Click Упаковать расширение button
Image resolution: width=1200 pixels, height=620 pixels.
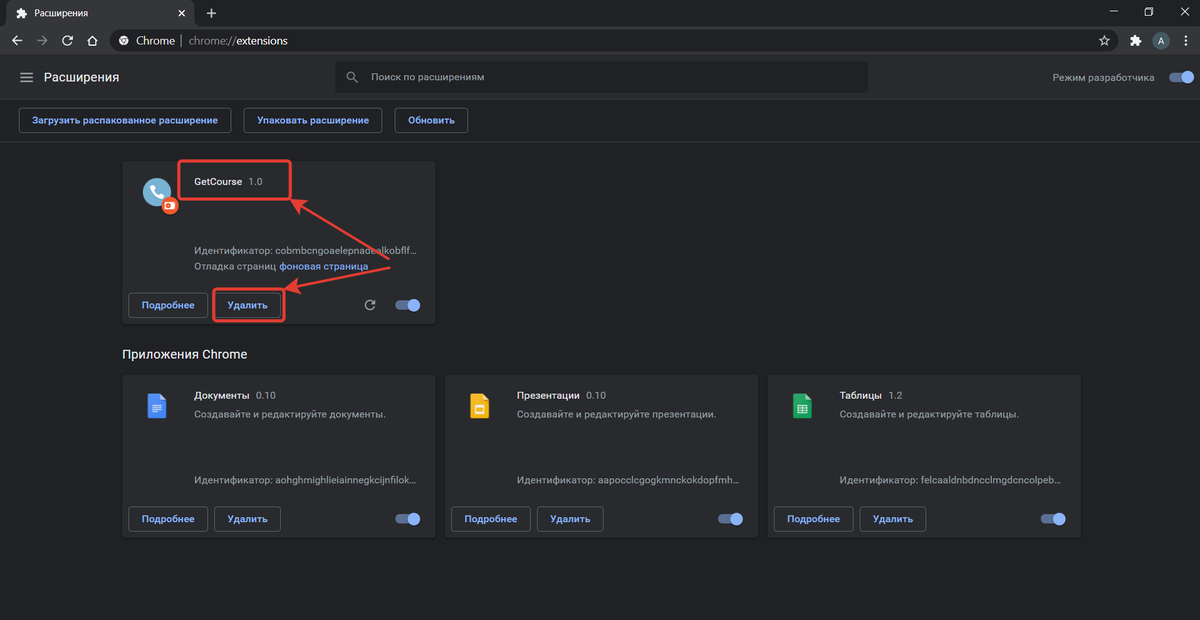point(313,120)
